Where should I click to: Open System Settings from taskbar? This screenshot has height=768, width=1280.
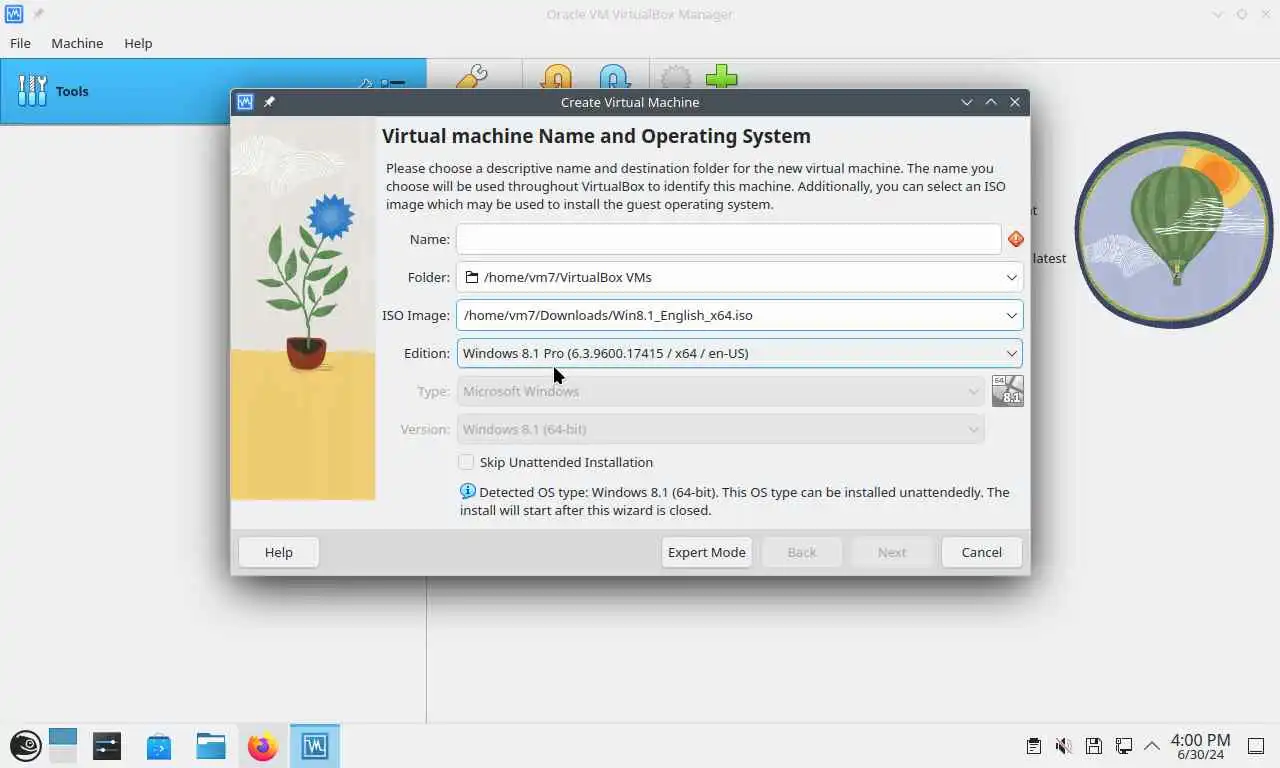[107, 746]
